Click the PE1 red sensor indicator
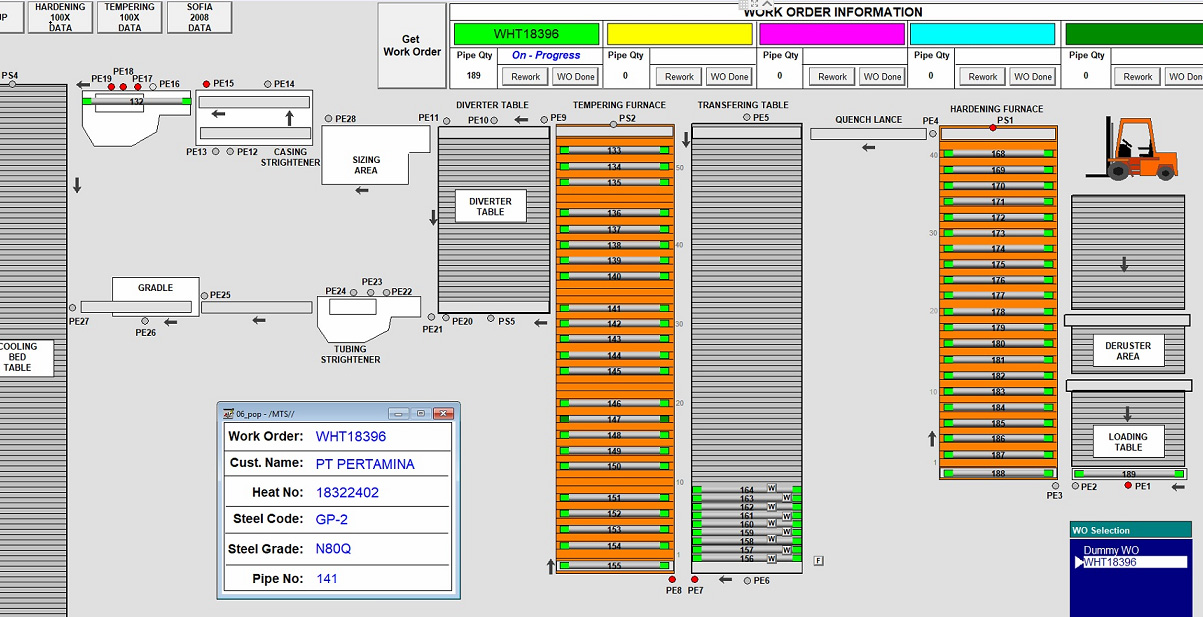The width and height of the screenshot is (1203, 617). click(1128, 486)
